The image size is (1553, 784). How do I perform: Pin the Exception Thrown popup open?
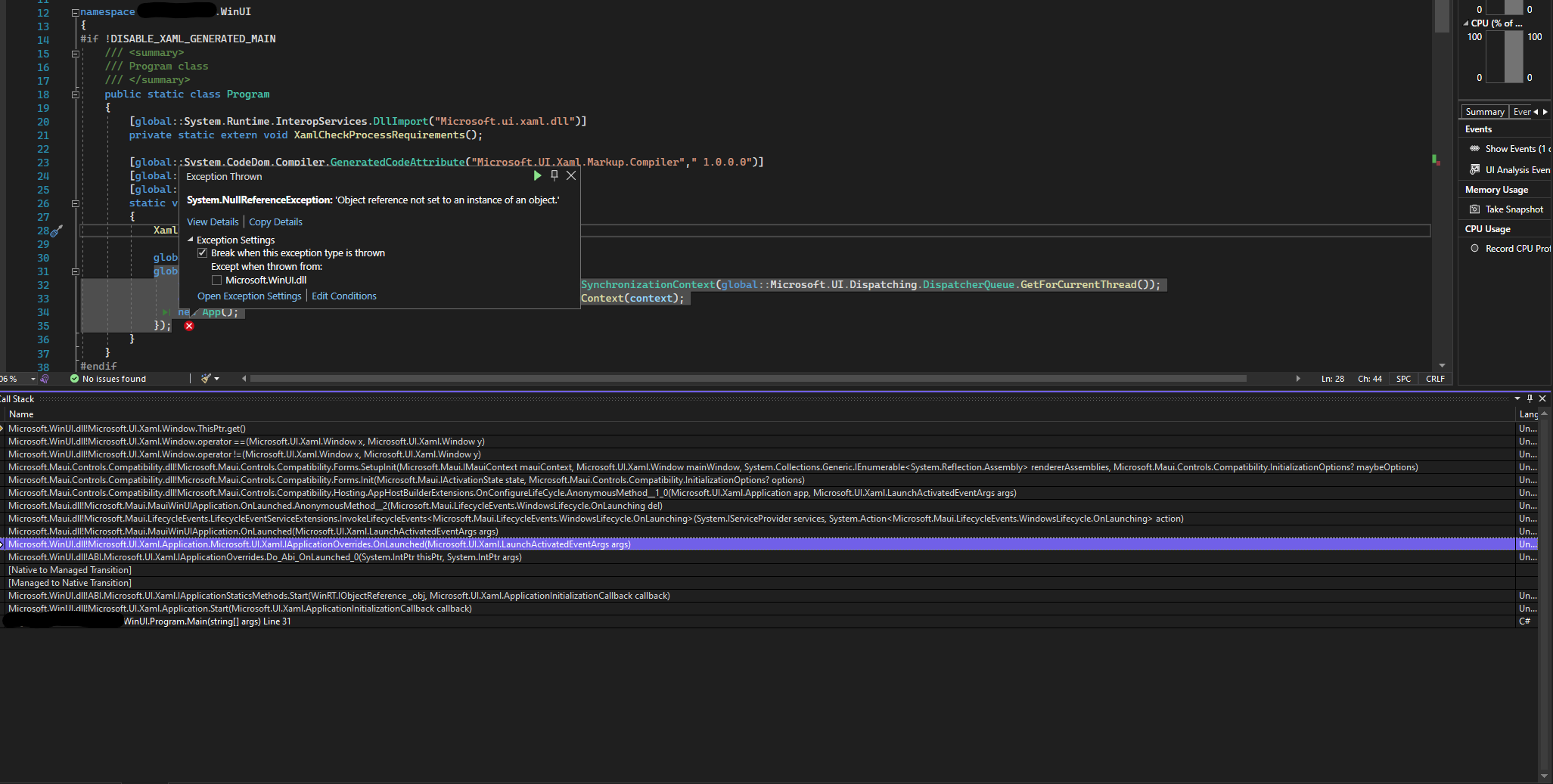554,175
